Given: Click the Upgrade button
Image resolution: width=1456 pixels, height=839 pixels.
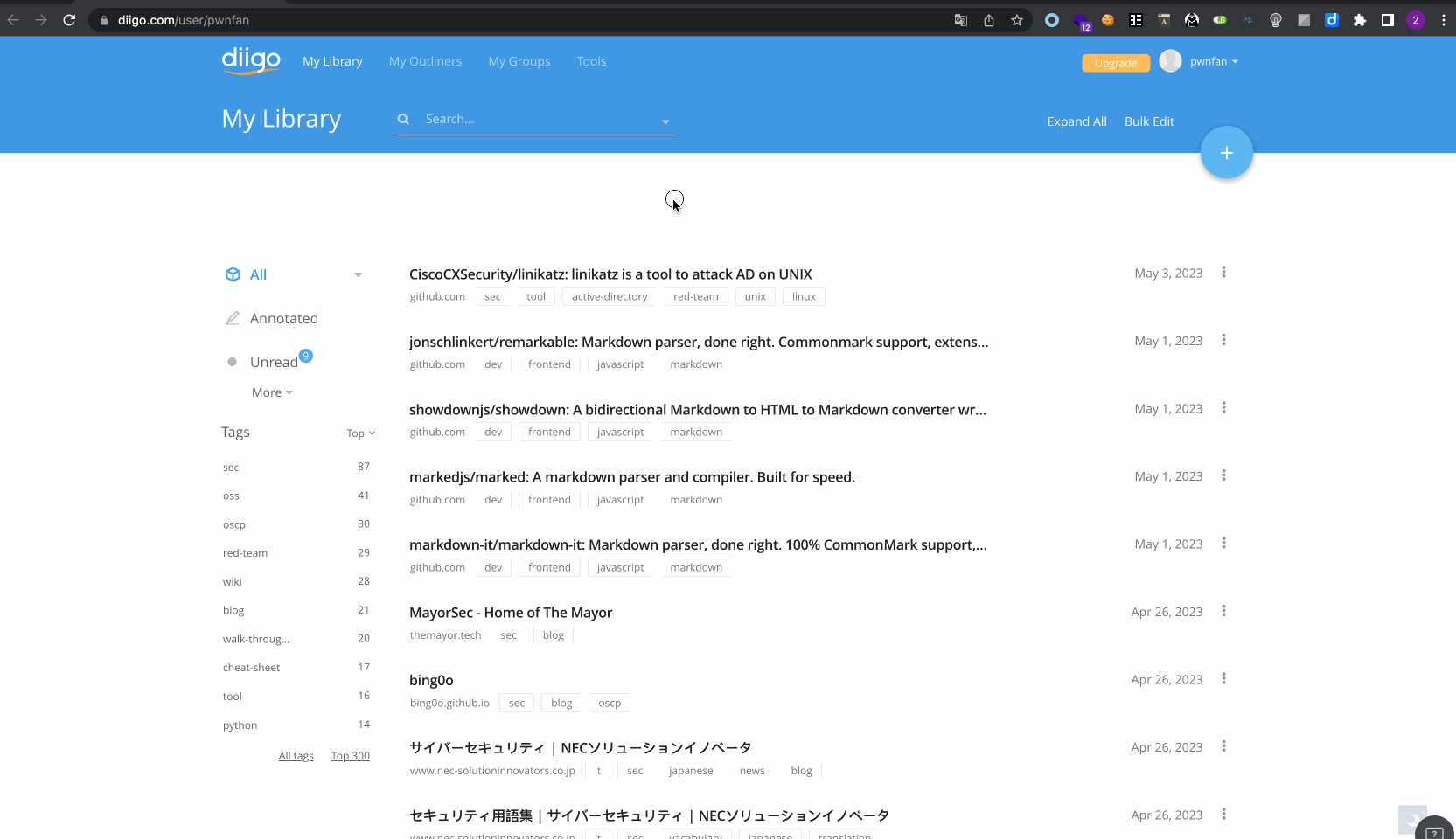Looking at the screenshot, I should [x=1115, y=63].
